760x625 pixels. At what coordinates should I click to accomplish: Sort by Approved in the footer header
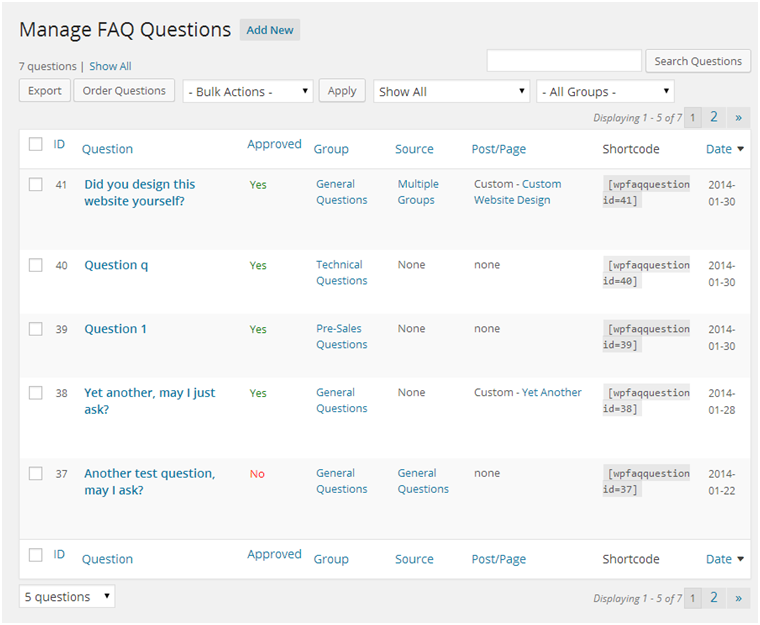click(274, 554)
